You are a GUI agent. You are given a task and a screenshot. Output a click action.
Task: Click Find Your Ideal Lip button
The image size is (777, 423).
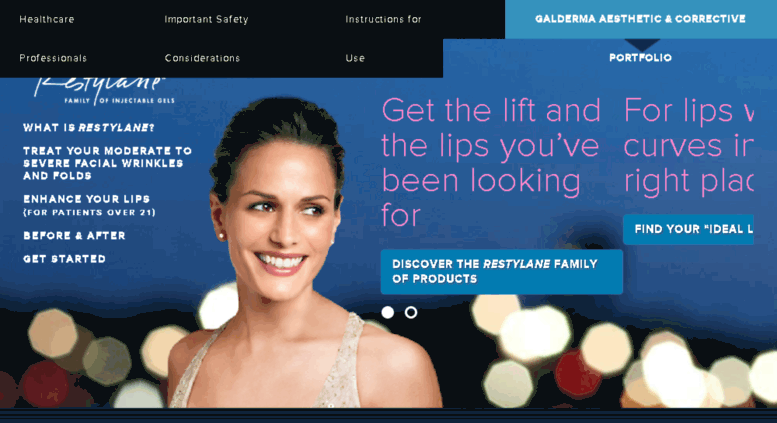tap(688, 229)
